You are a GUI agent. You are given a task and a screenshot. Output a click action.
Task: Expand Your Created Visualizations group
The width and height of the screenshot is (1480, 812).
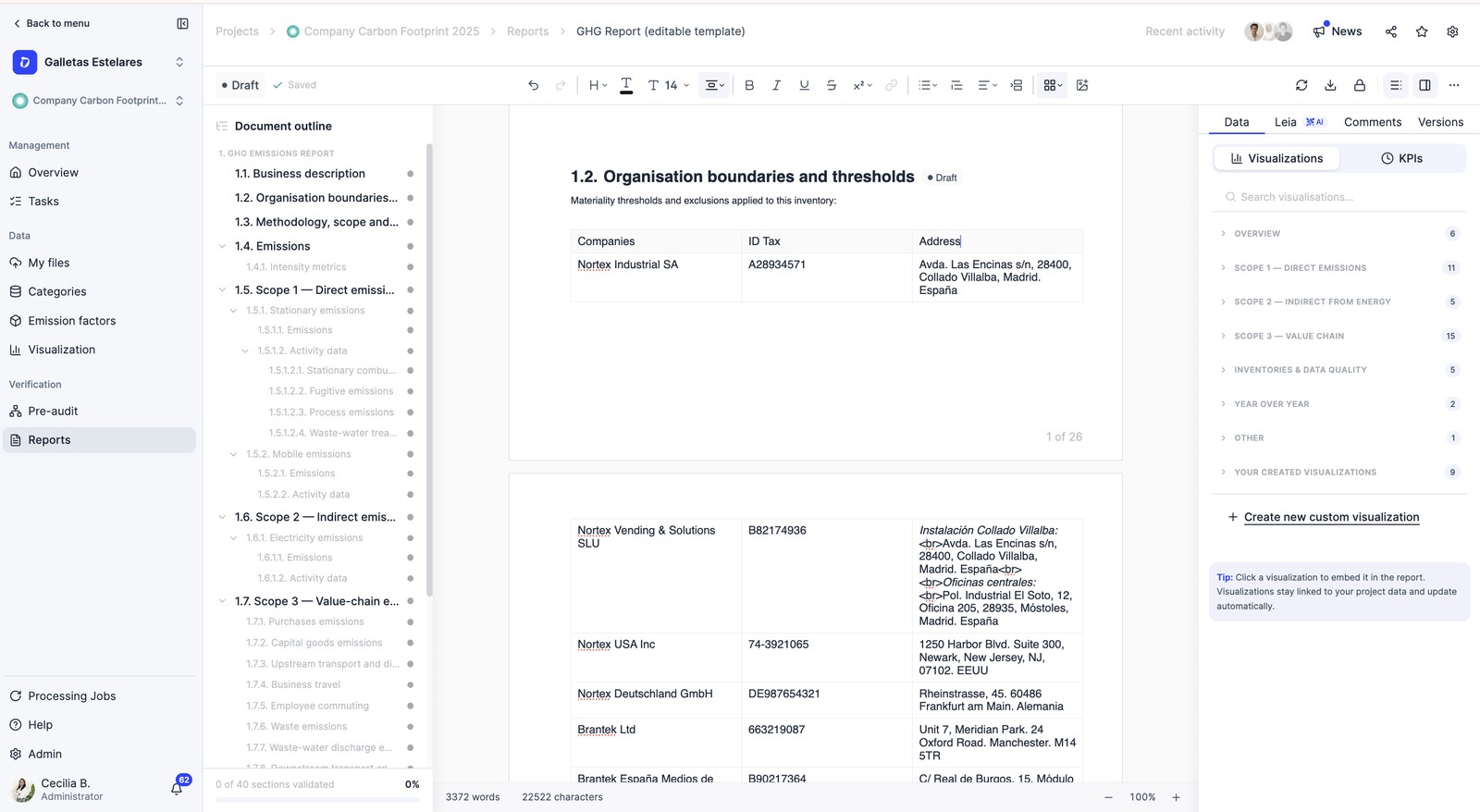coord(1339,473)
